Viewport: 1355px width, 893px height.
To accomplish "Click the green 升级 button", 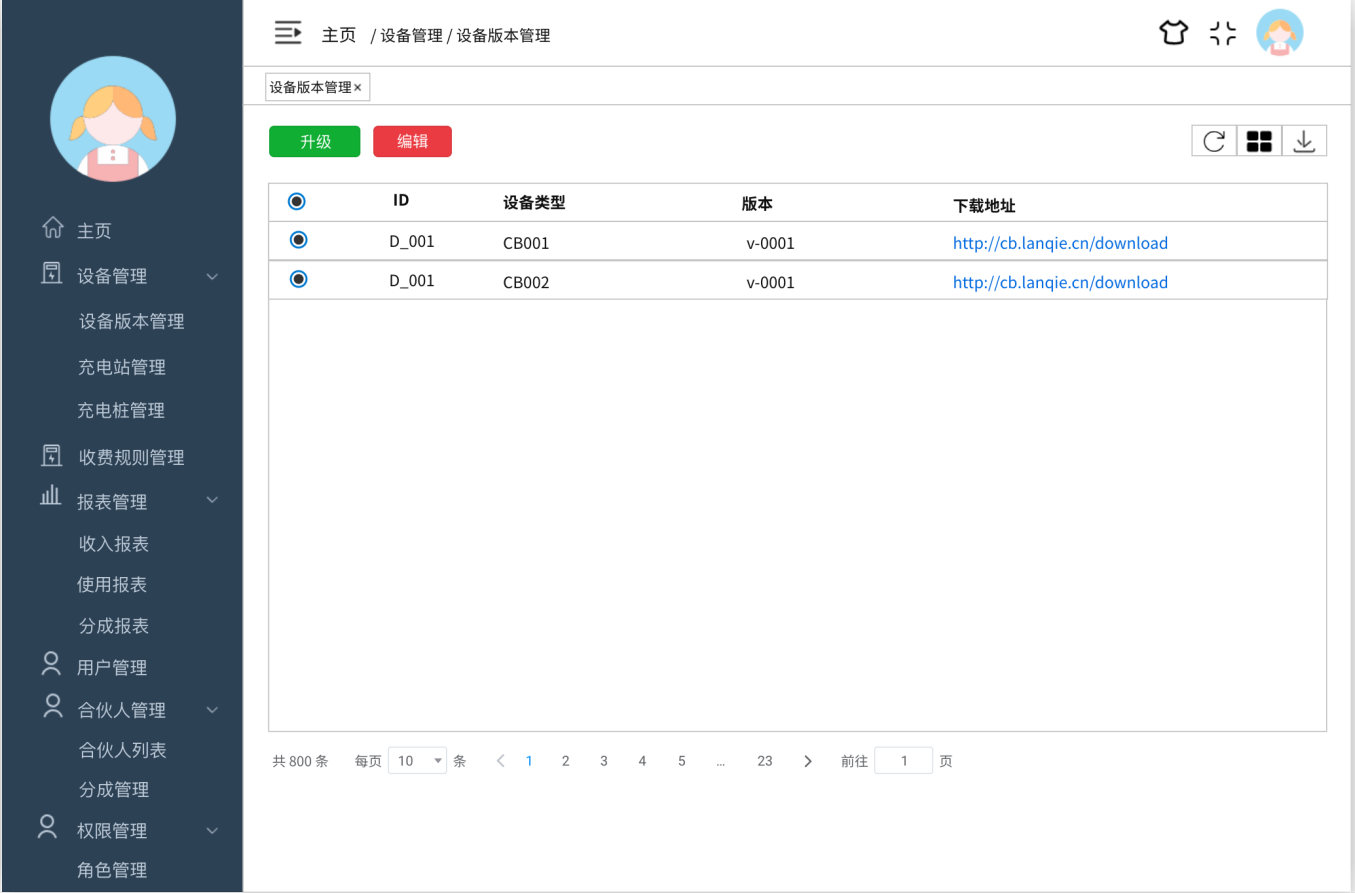I will (315, 142).
